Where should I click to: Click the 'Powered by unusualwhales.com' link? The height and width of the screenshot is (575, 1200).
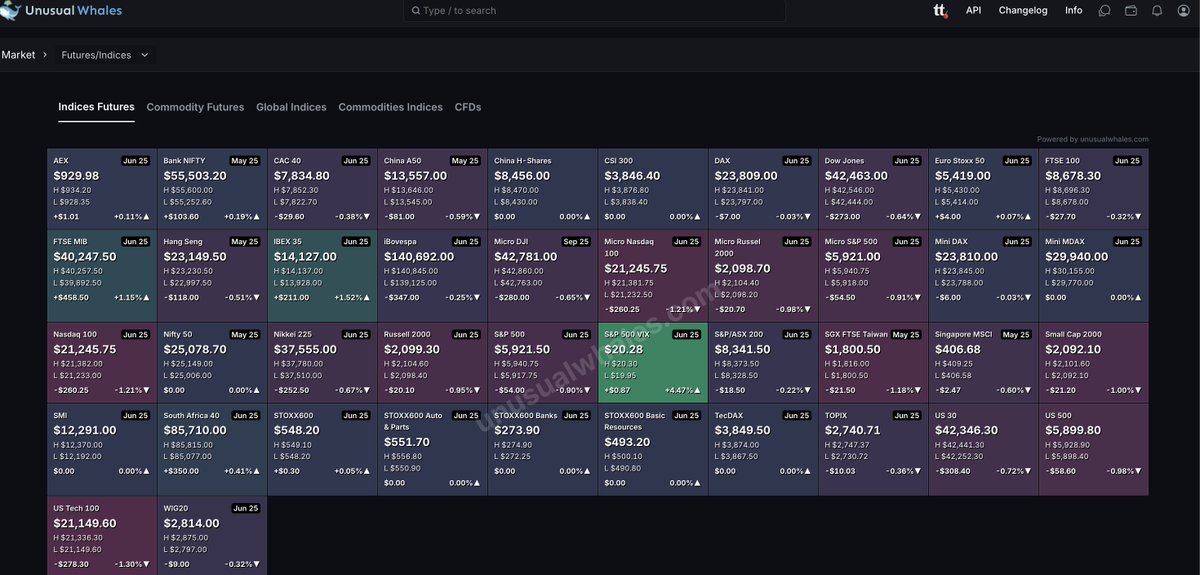pyautogui.click(x=1092, y=140)
